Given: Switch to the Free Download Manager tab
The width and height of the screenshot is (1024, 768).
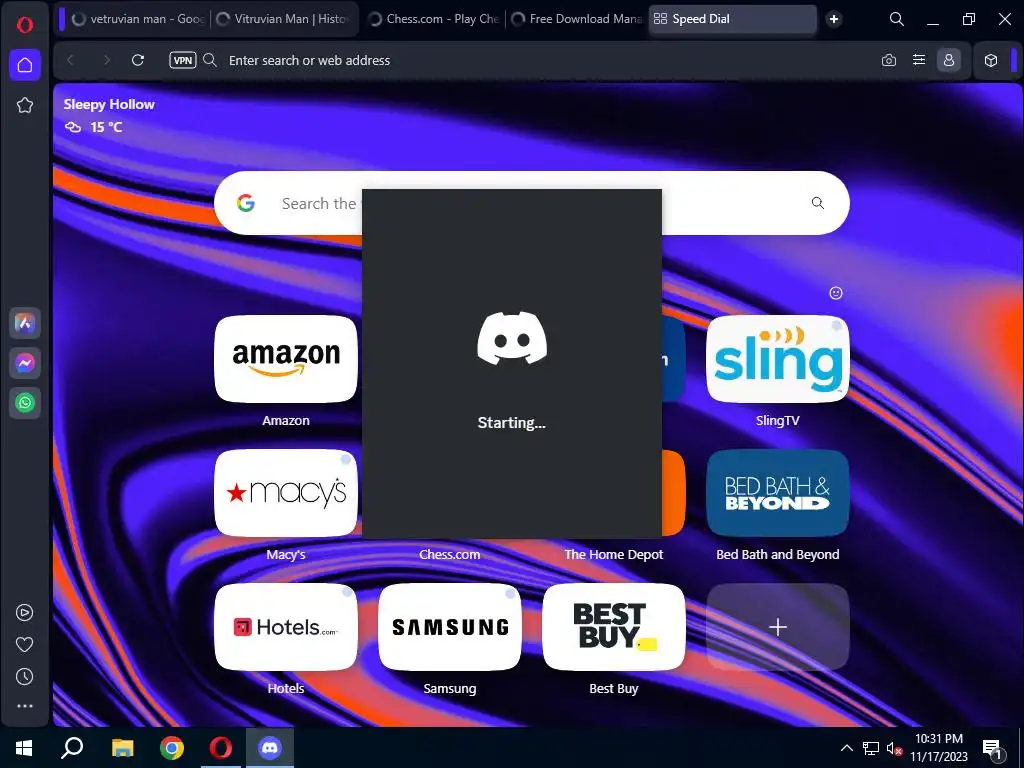Looking at the screenshot, I should [x=577, y=19].
